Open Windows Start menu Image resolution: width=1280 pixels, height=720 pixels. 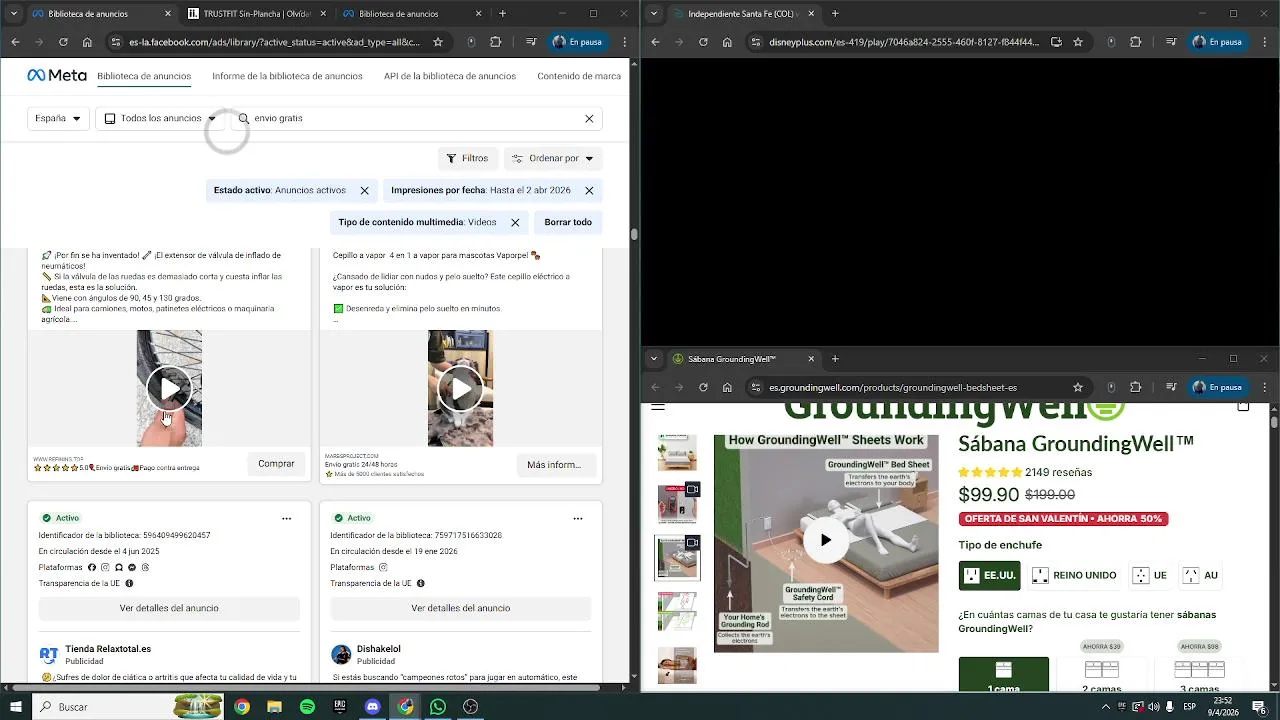click(x=16, y=707)
